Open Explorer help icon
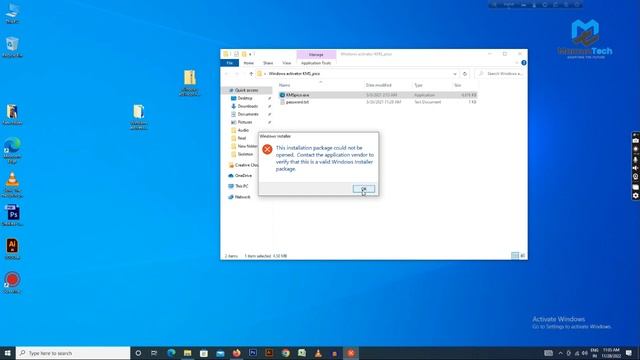 click(x=524, y=63)
